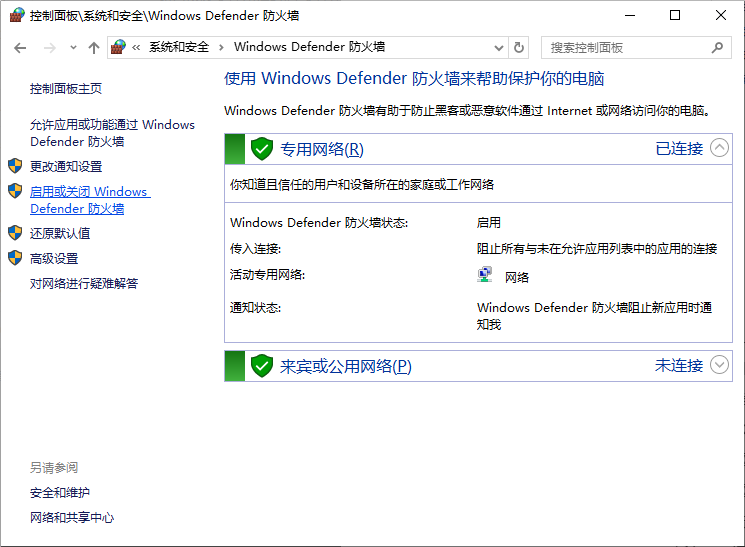Click green shield icon for 来宾或公用网络

[262, 366]
